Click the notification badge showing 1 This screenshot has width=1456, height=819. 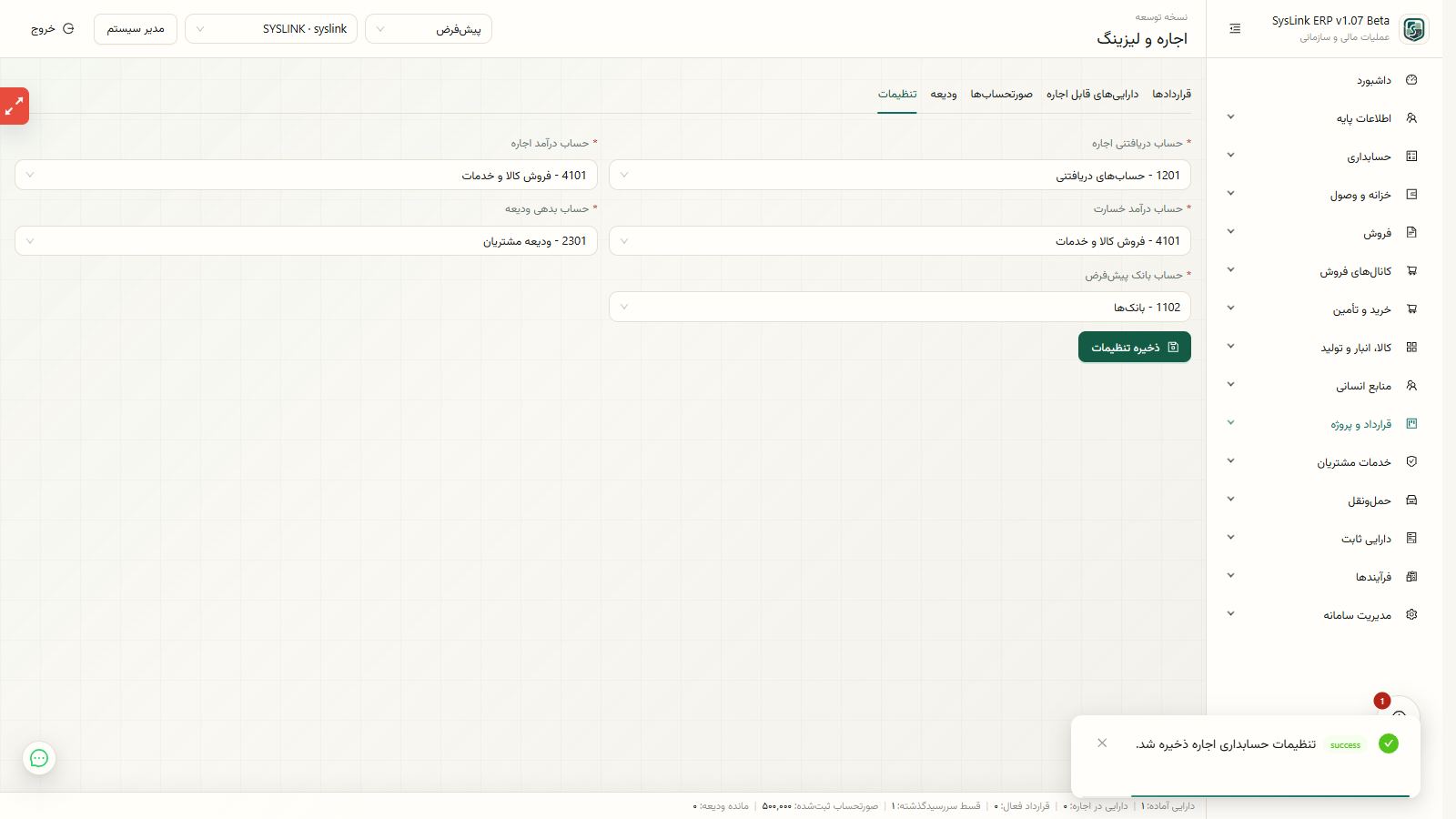1381,701
